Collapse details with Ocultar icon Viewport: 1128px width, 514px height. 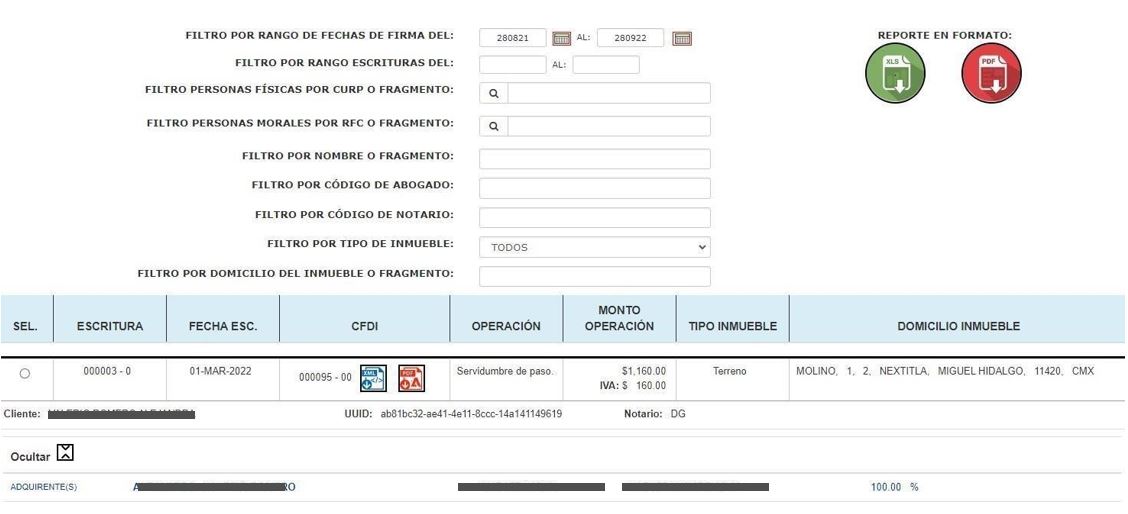coord(65,453)
